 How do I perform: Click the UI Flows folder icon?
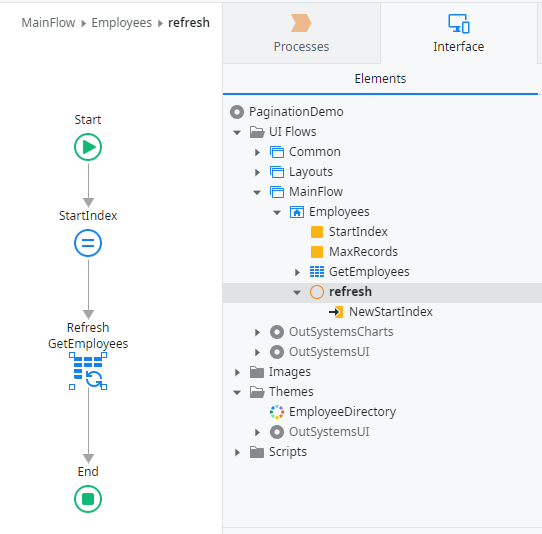[x=257, y=132]
